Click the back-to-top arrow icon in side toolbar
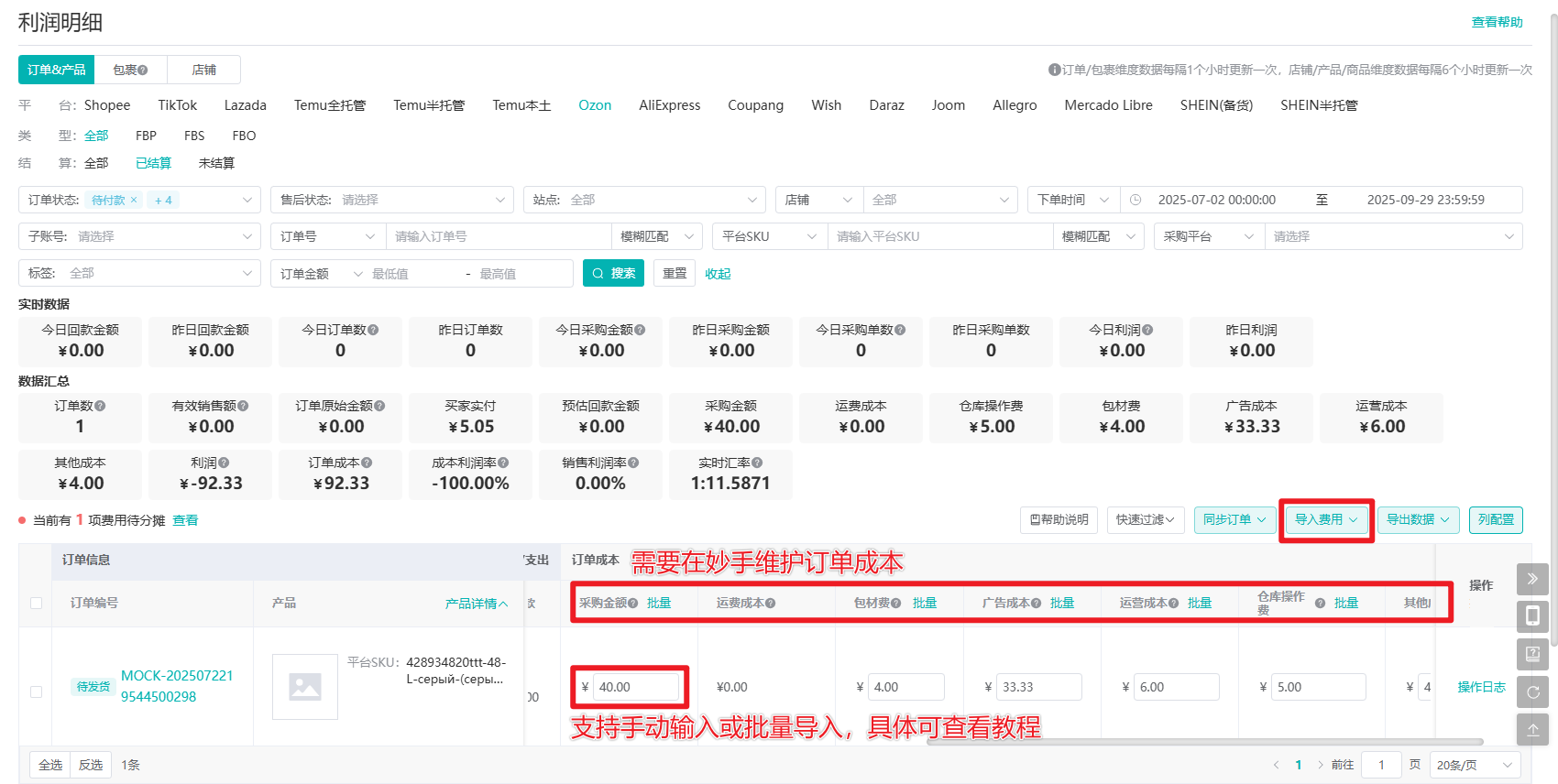 1532,729
